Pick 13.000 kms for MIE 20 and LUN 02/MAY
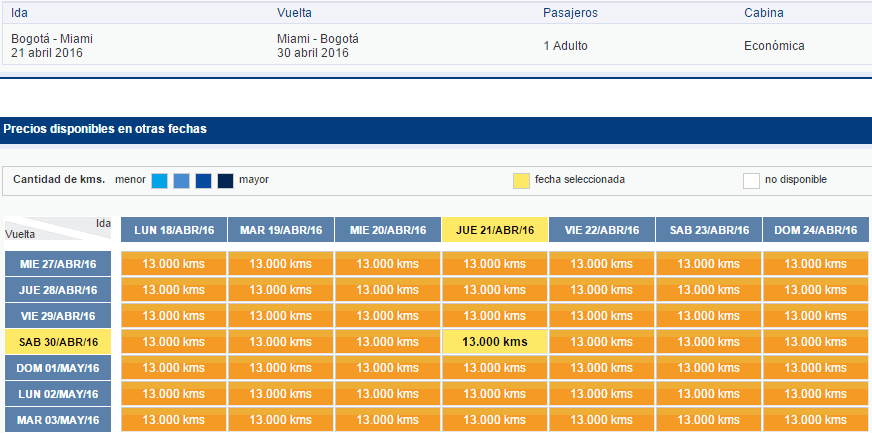This screenshot has height=433, width=872. pyautogui.click(x=388, y=394)
